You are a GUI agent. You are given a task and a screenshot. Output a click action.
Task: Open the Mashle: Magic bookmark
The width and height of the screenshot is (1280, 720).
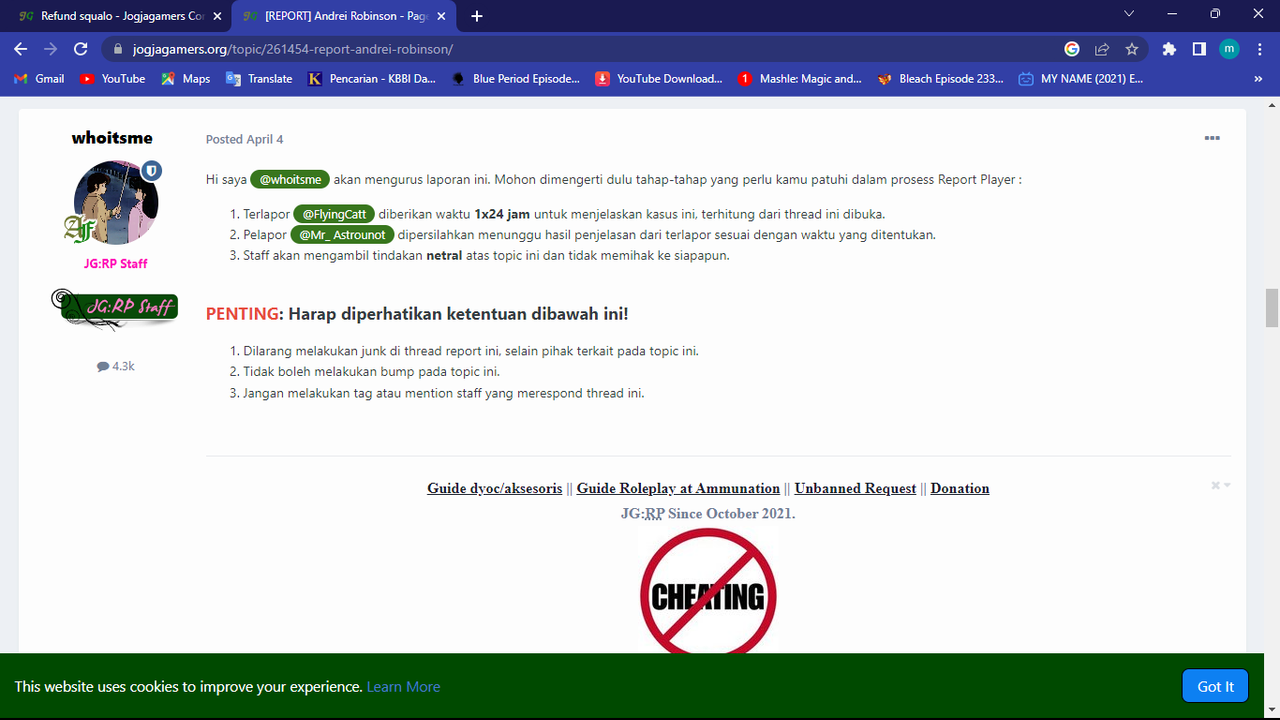coord(801,78)
